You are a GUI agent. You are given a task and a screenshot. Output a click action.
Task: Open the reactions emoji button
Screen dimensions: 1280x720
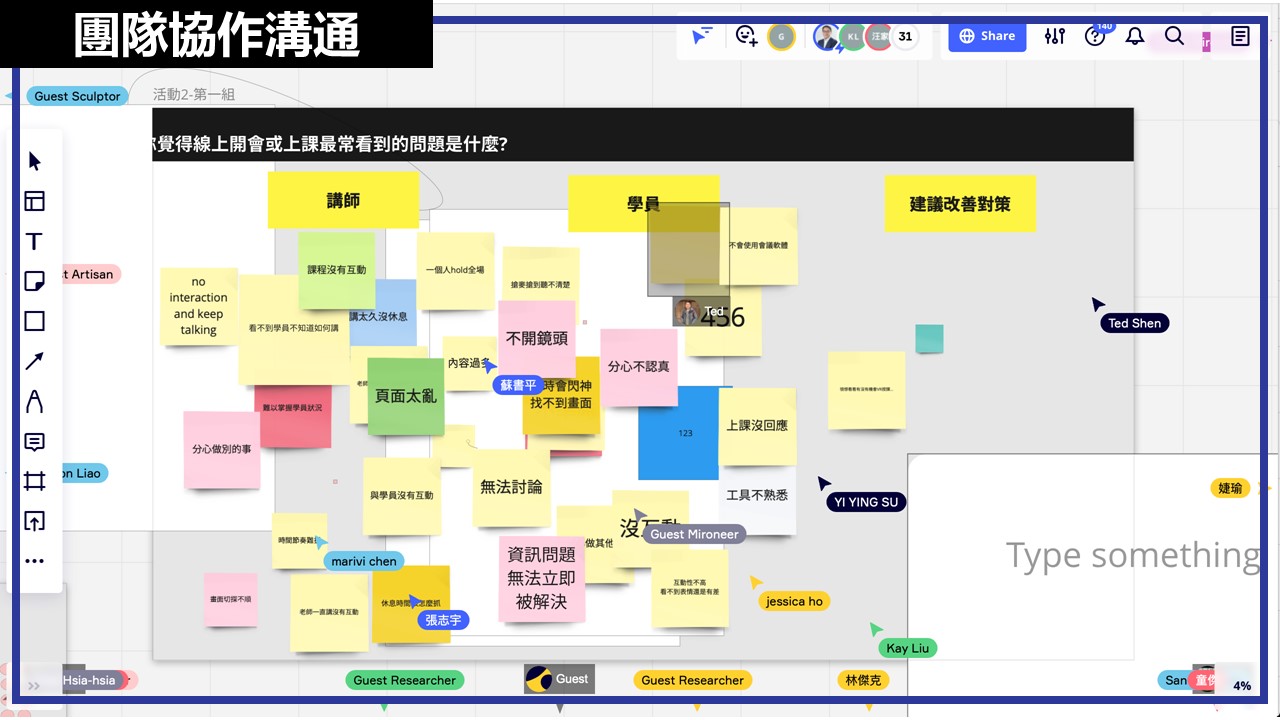coord(746,37)
